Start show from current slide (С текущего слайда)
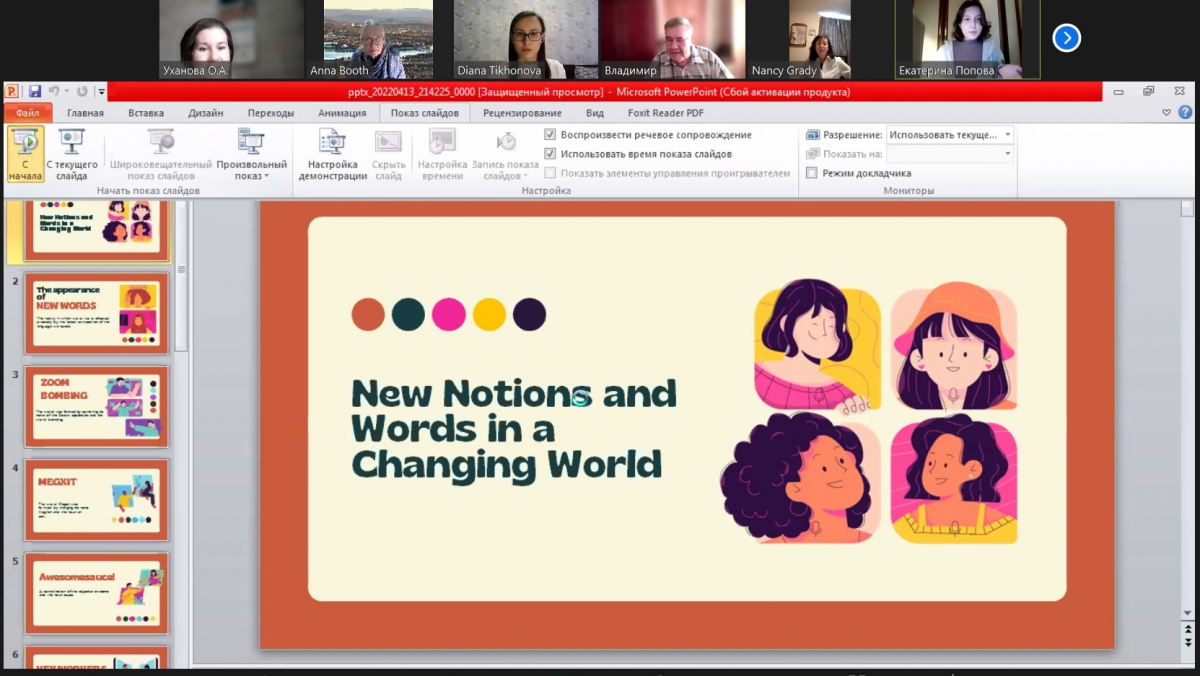 click(x=72, y=154)
